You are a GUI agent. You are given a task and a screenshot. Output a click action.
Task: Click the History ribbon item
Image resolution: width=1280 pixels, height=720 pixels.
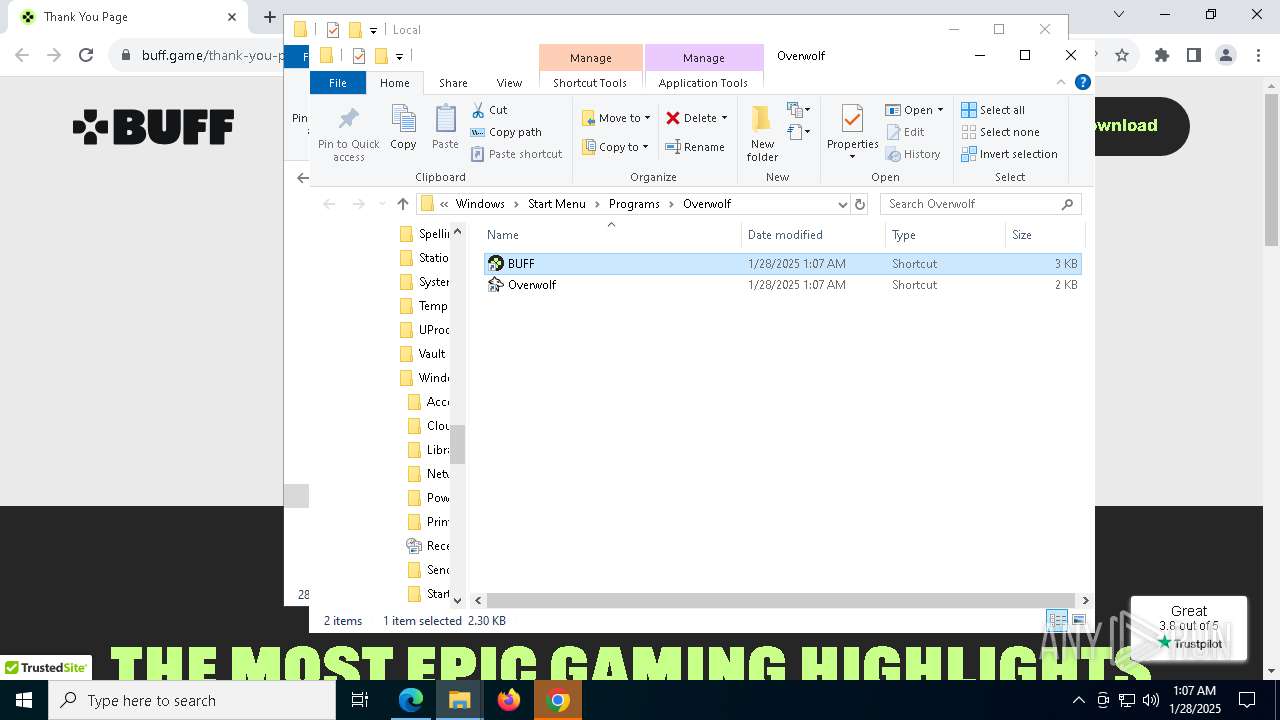[x=913, y=154]
